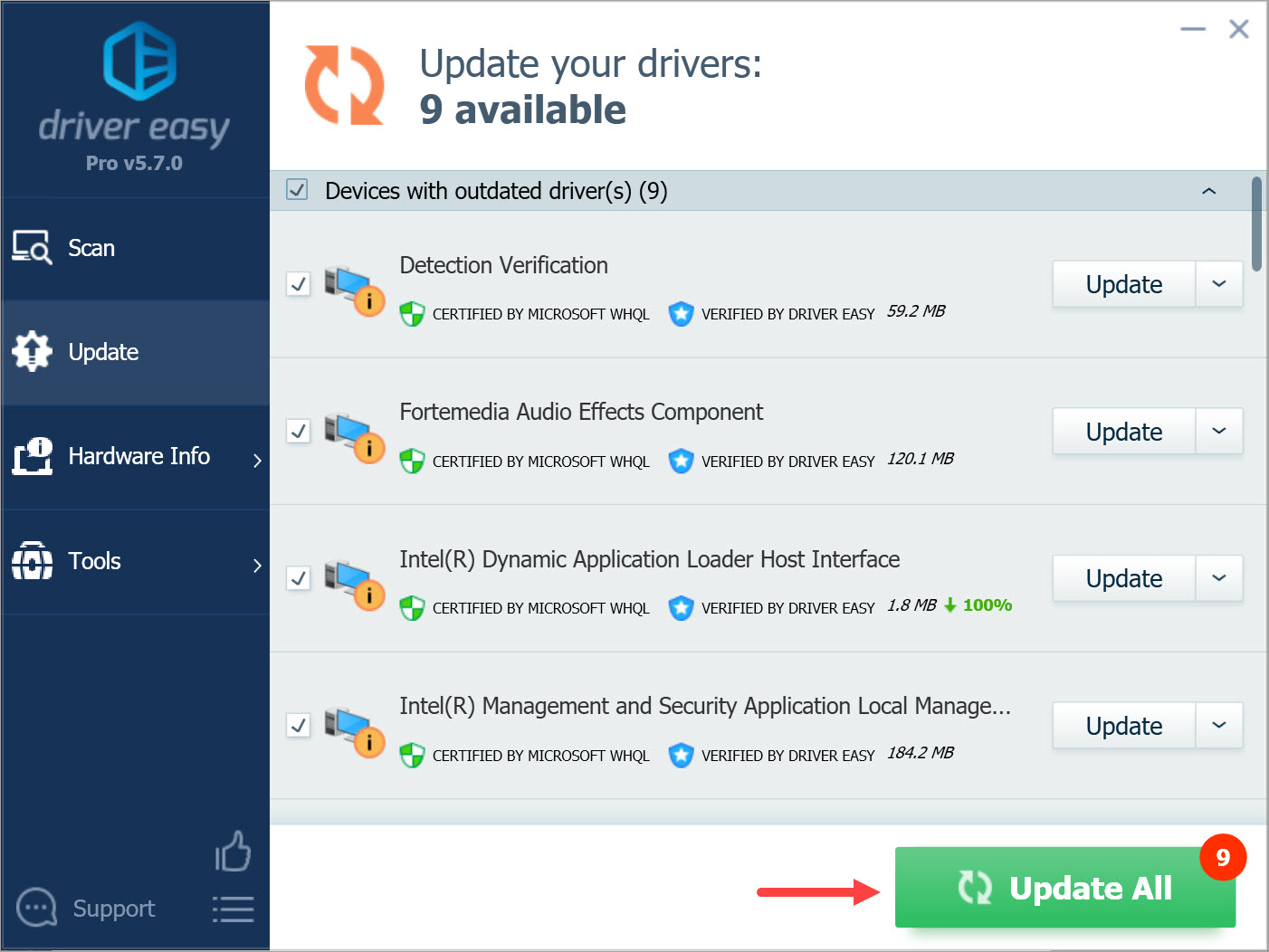Uncheck the Detection Verification checkbox
The width and height of the screenshot is (1269, 952).
[299, 284]
